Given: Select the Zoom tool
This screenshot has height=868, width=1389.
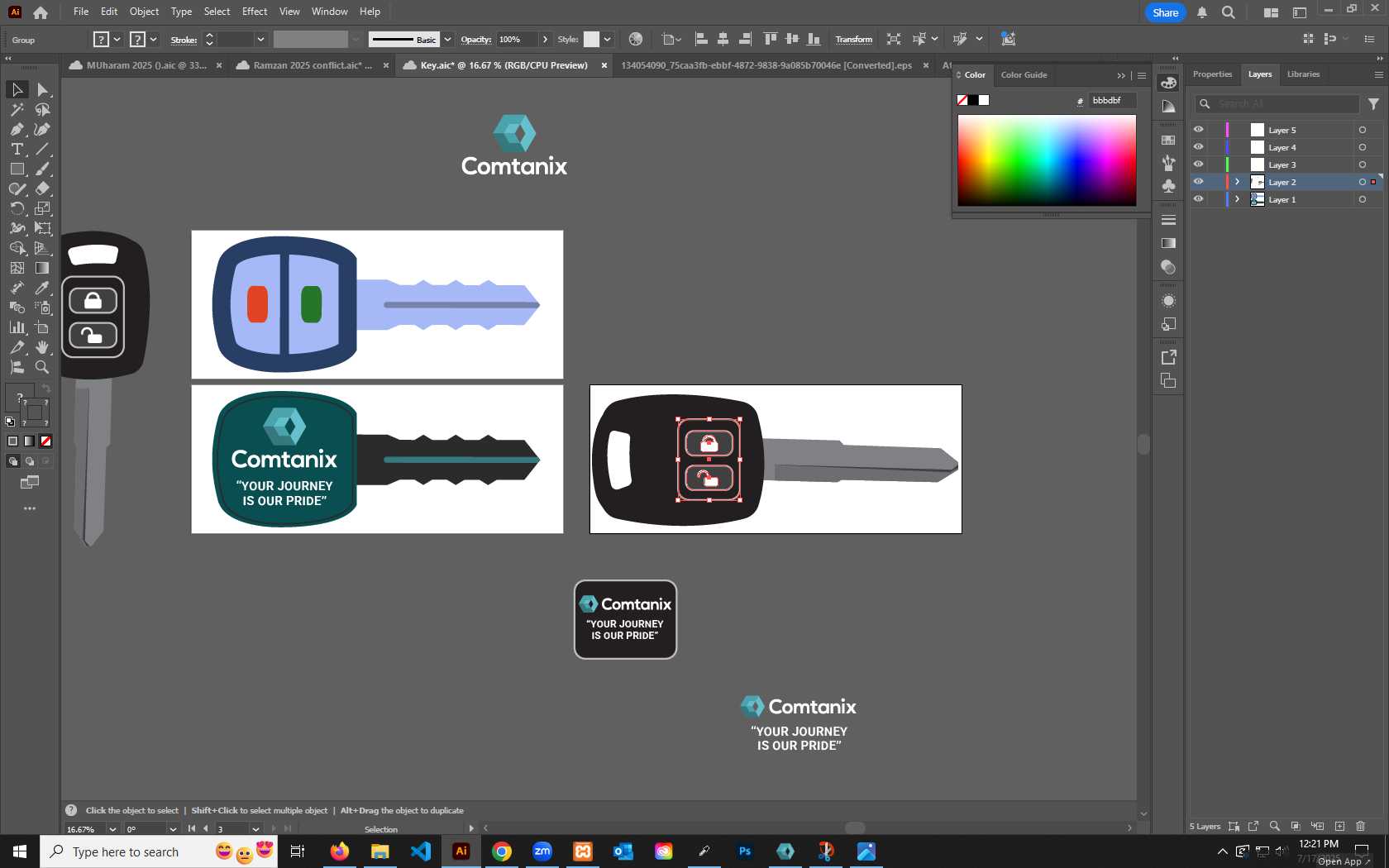Looking at the screenshot, I should coord(42,367).
